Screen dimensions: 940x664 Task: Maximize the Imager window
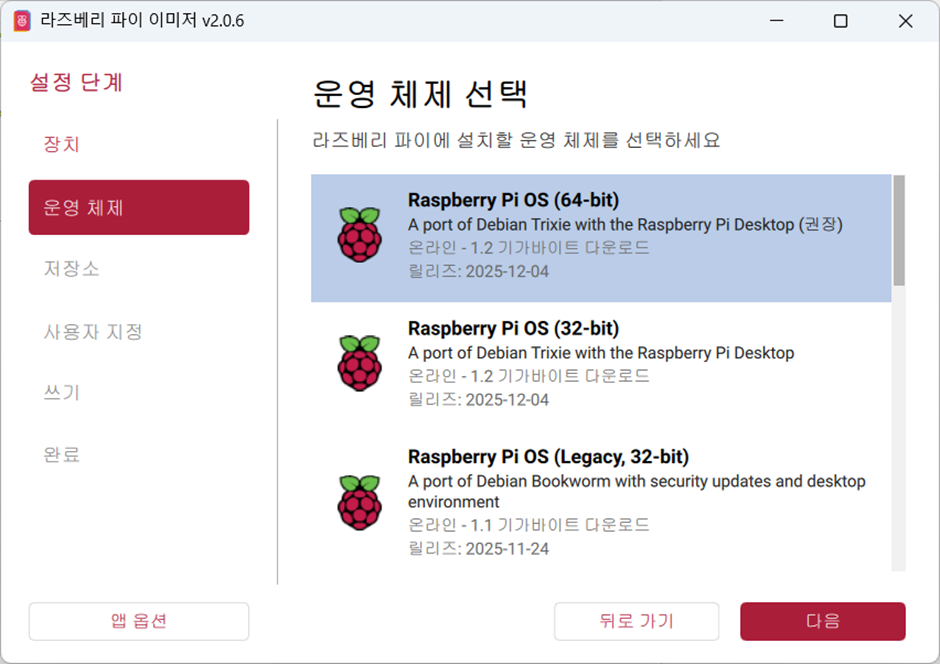(840, 21)
